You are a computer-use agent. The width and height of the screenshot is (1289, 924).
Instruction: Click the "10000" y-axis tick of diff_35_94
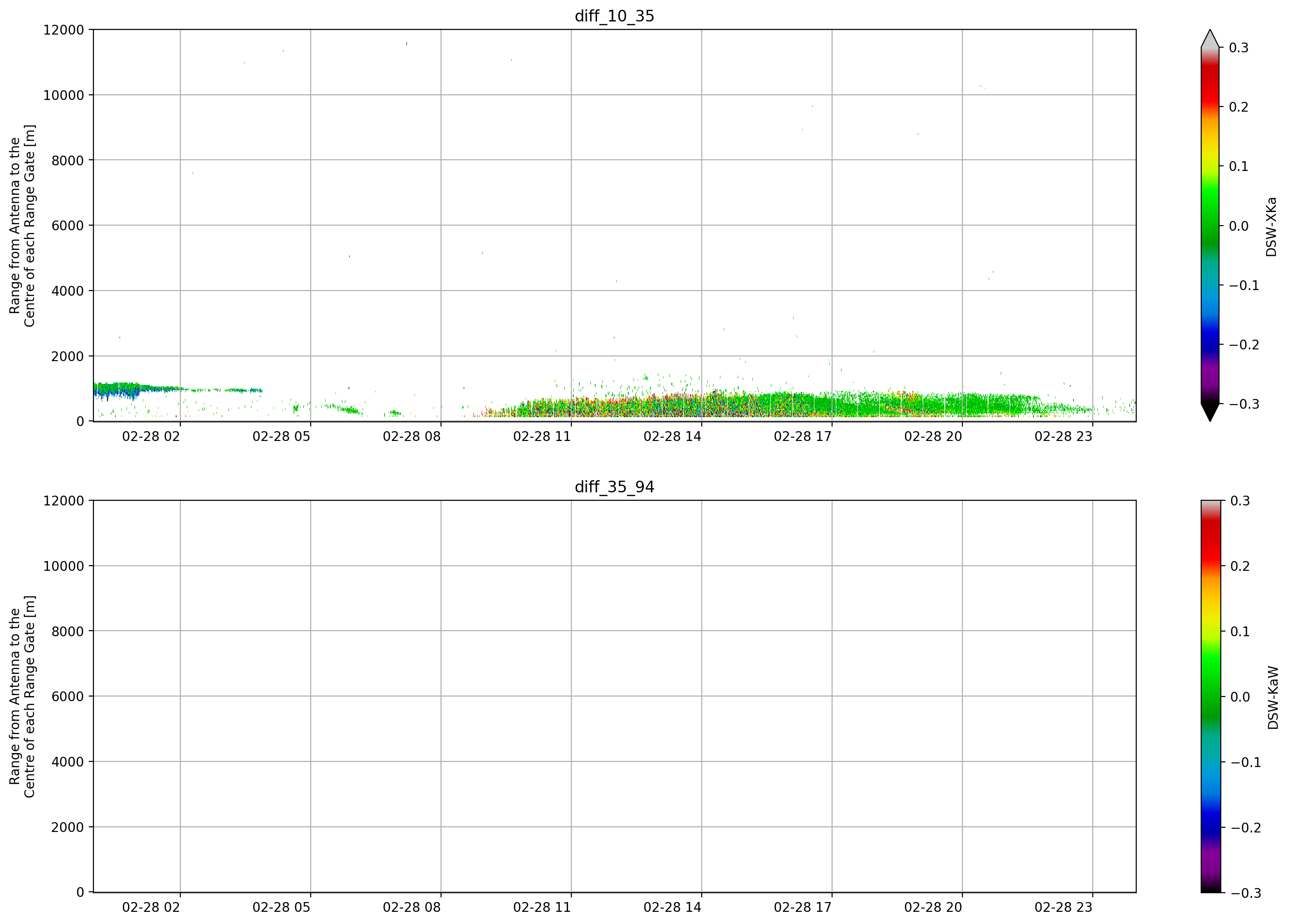[x=64, y=566]
